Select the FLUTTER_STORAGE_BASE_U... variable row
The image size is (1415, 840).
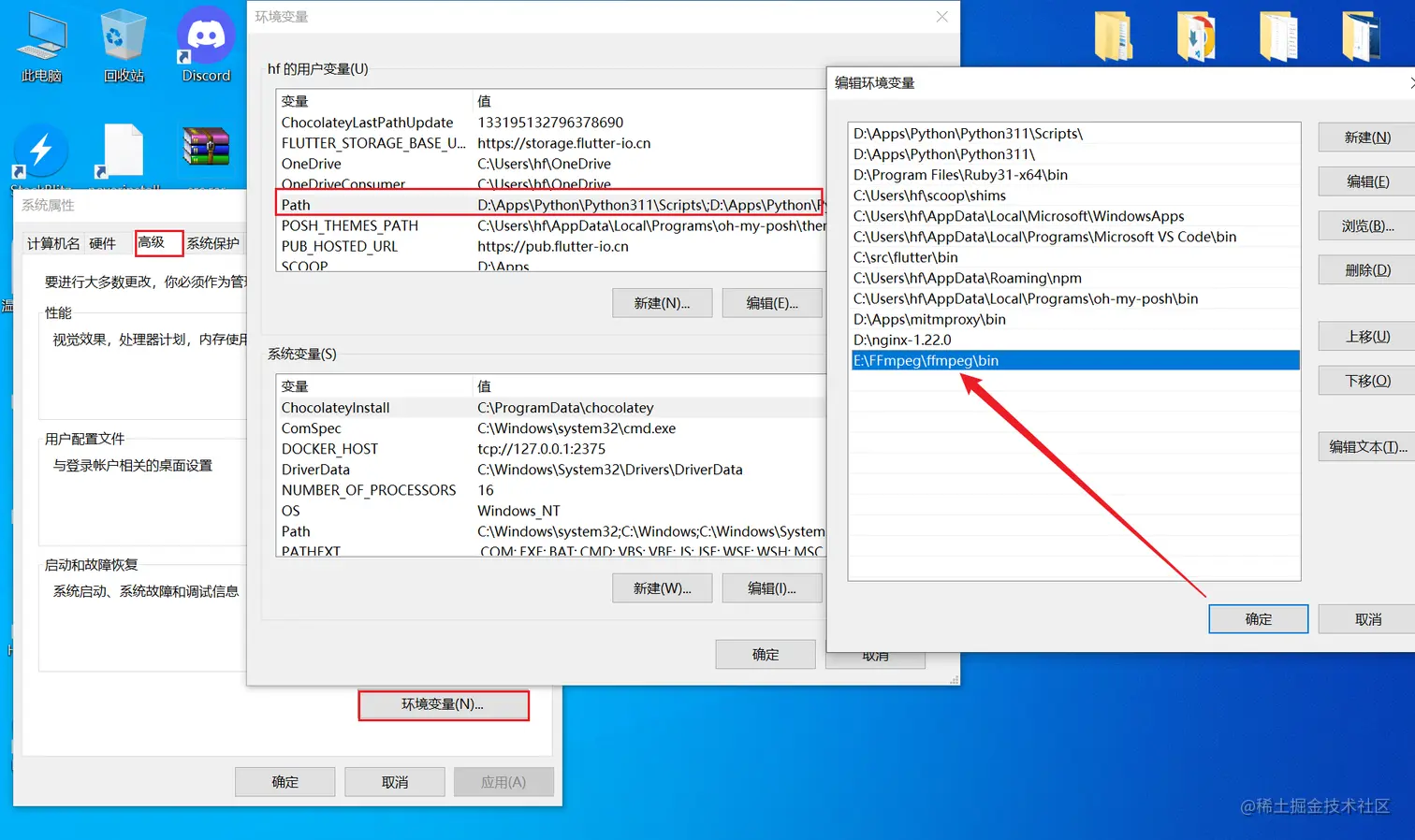(x=550, y=143)
